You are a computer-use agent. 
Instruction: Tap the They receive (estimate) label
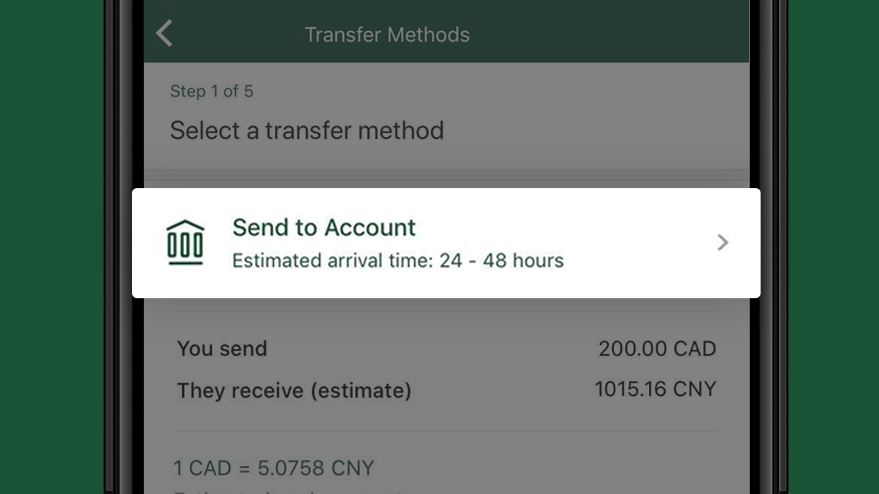tap(294, 390)
